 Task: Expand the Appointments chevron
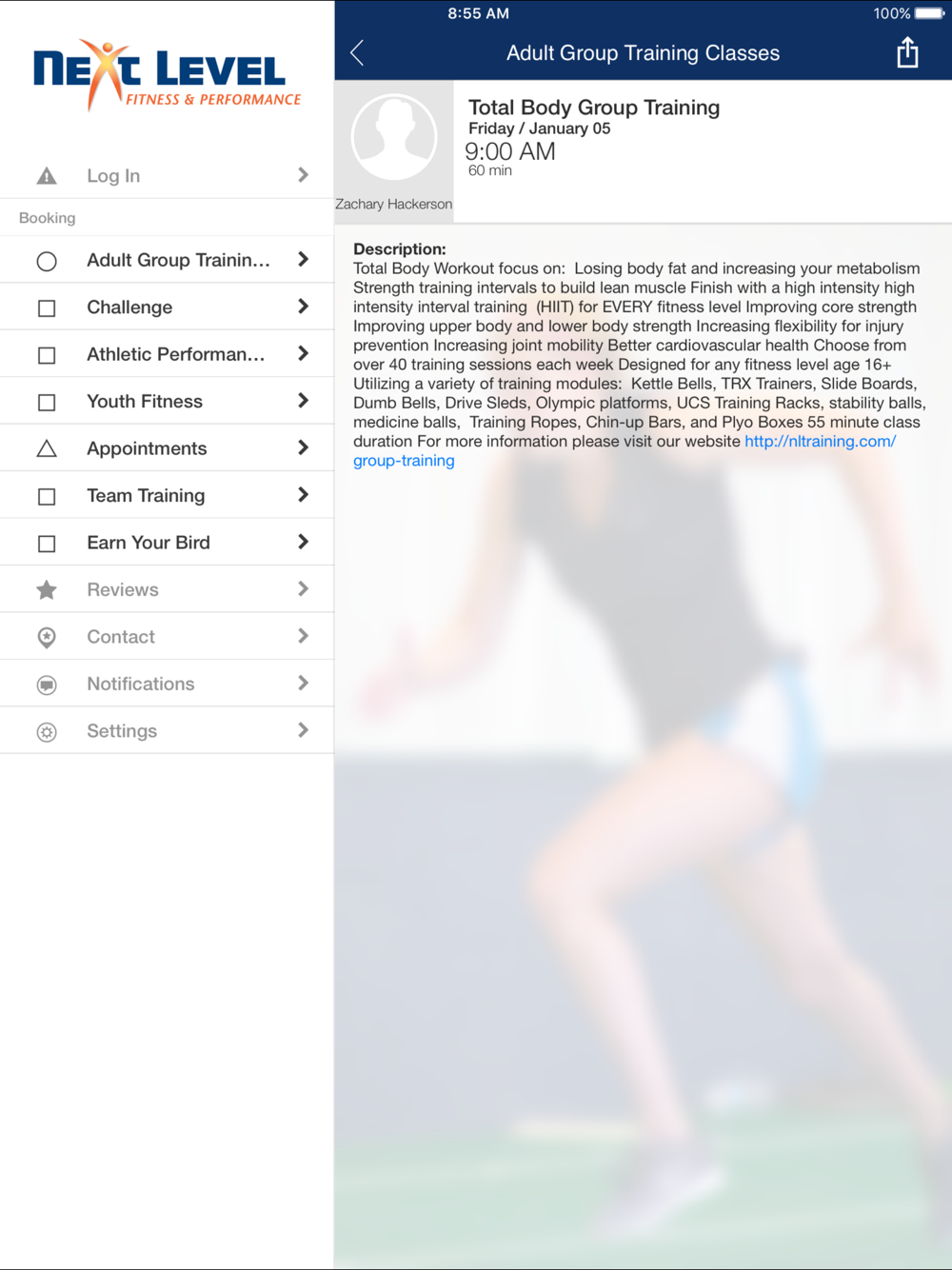tap(303, 447)
